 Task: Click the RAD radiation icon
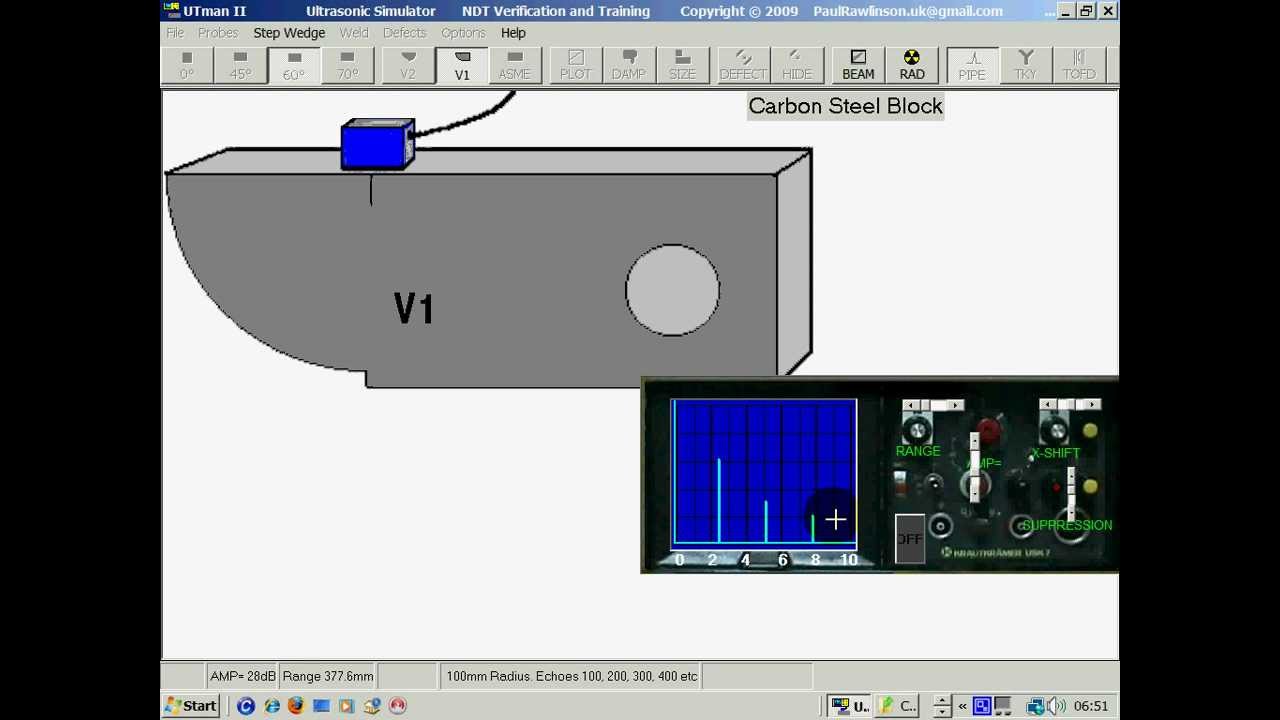click(912, 65)
